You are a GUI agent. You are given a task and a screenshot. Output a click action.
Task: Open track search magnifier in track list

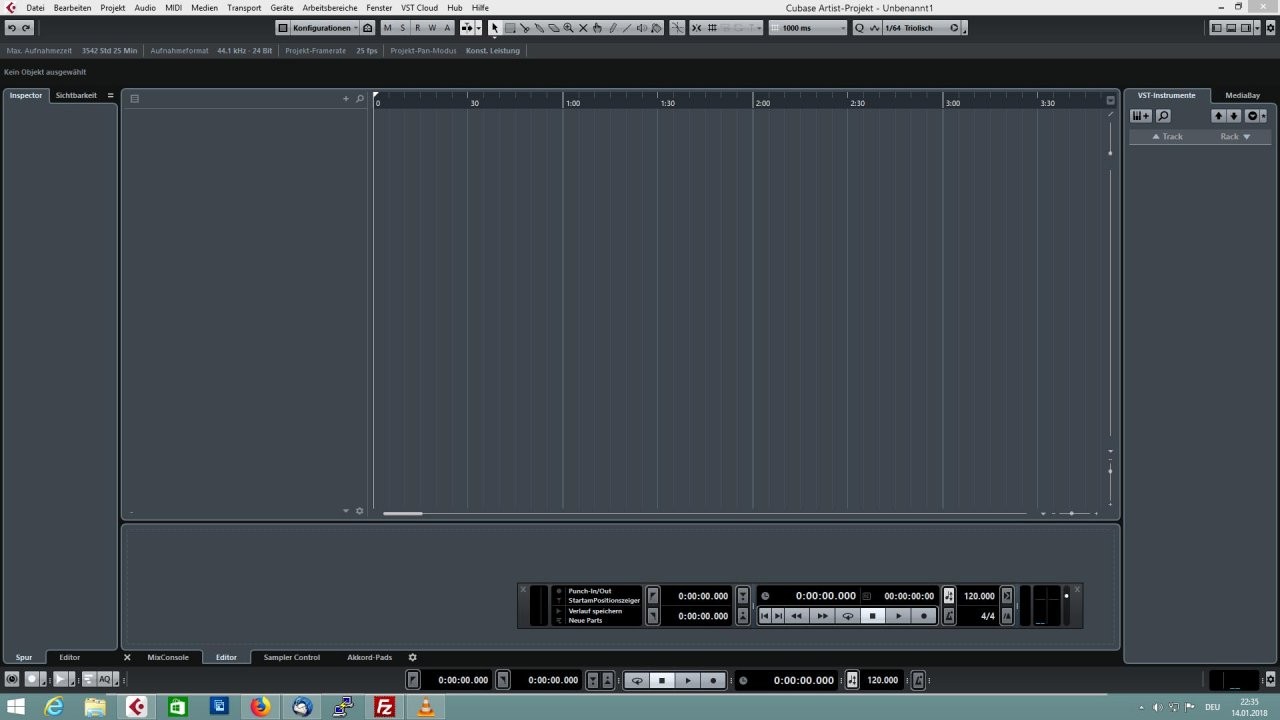click(x=360, y=98)
